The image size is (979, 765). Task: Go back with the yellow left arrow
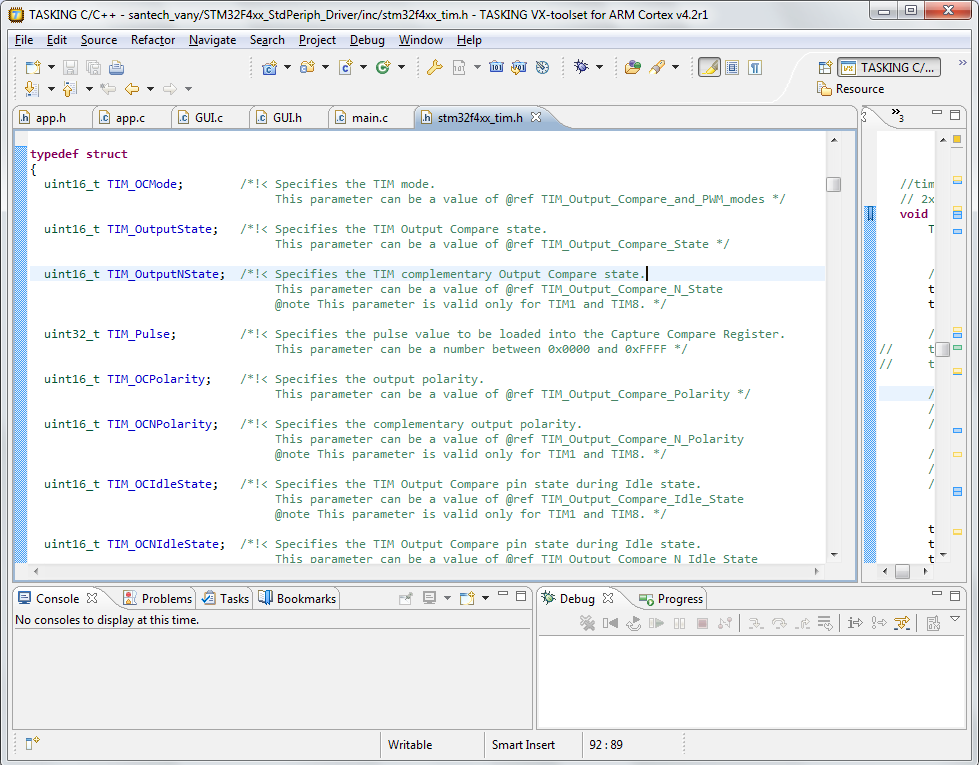[x=132, y=89]
